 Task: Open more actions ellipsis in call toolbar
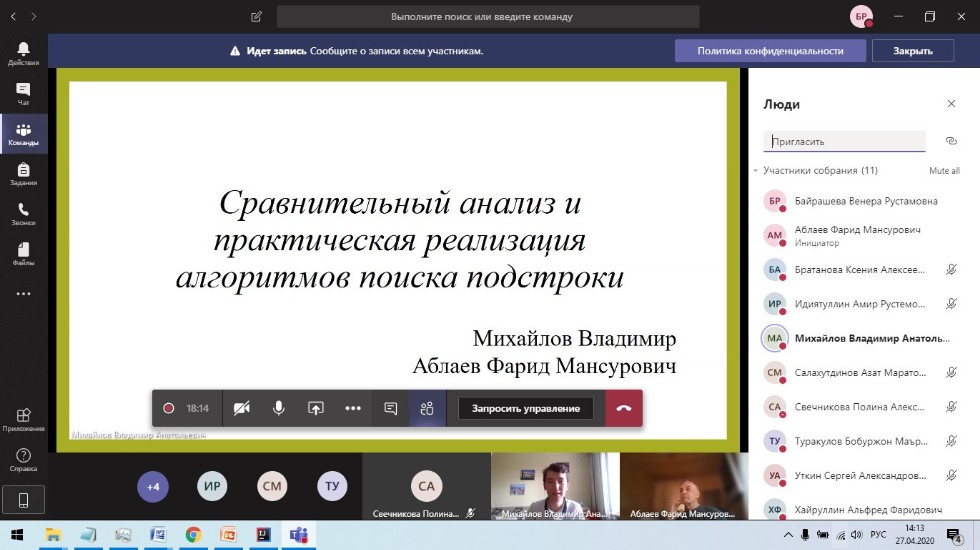click(x=353, y=408)
